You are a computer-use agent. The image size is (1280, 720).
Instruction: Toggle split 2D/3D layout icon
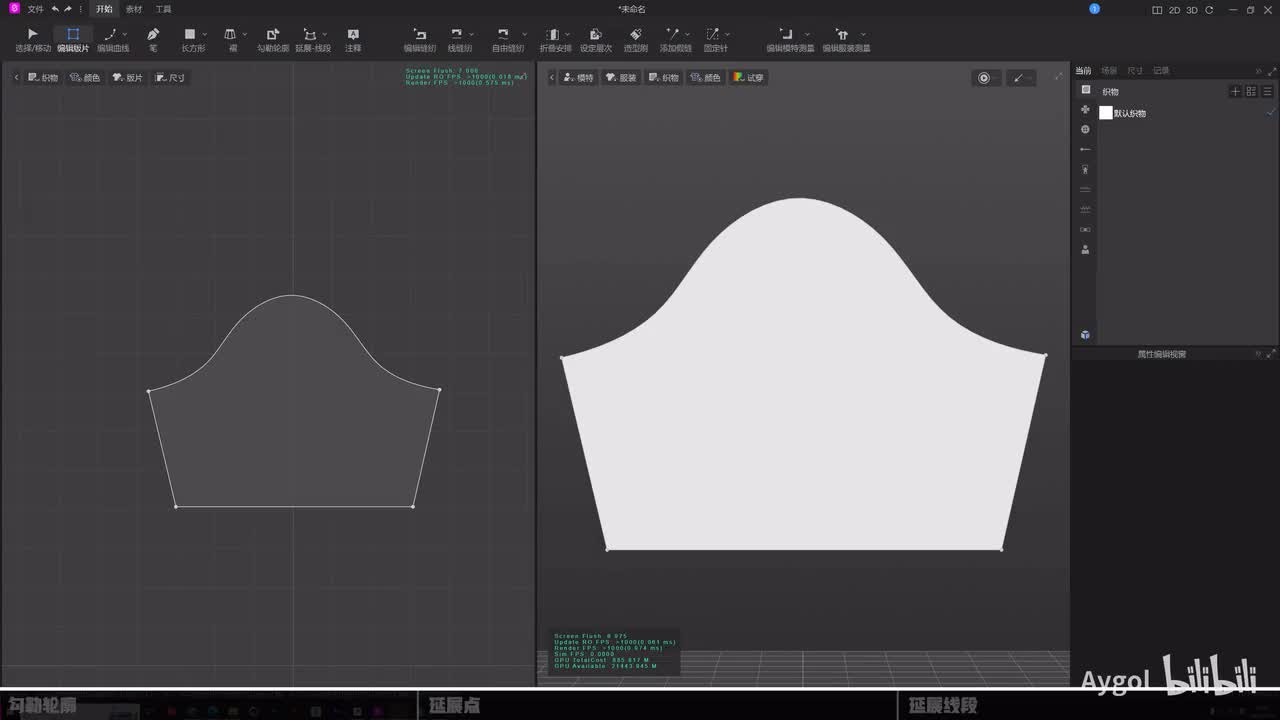1158,10
